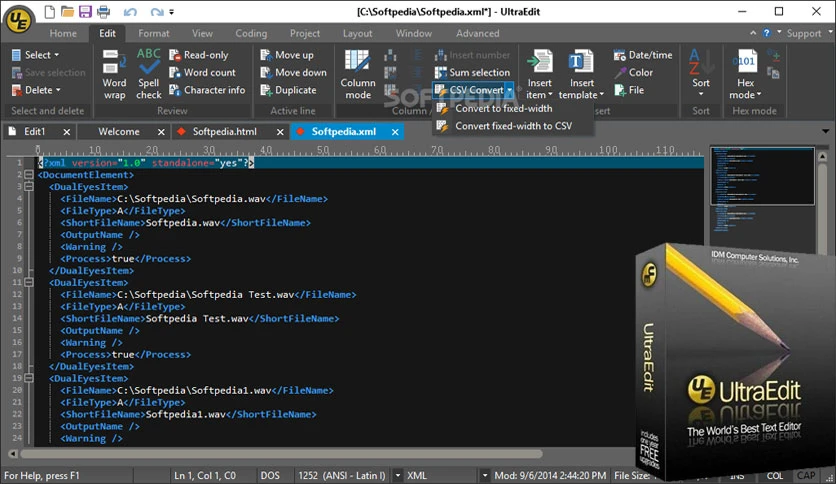The width and height of the screenshot is (836, 484).
Task: Close the Welcome tab
Action: [161, 132]
